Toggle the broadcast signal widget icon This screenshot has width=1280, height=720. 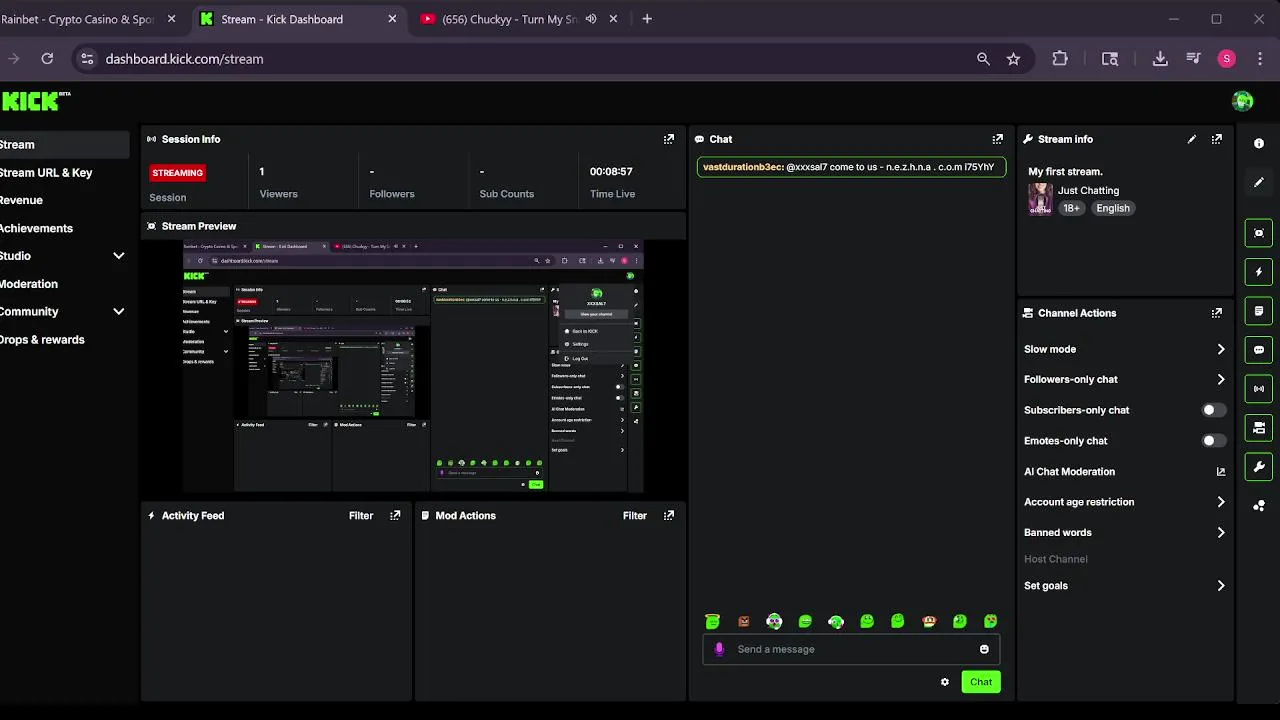1259,389
